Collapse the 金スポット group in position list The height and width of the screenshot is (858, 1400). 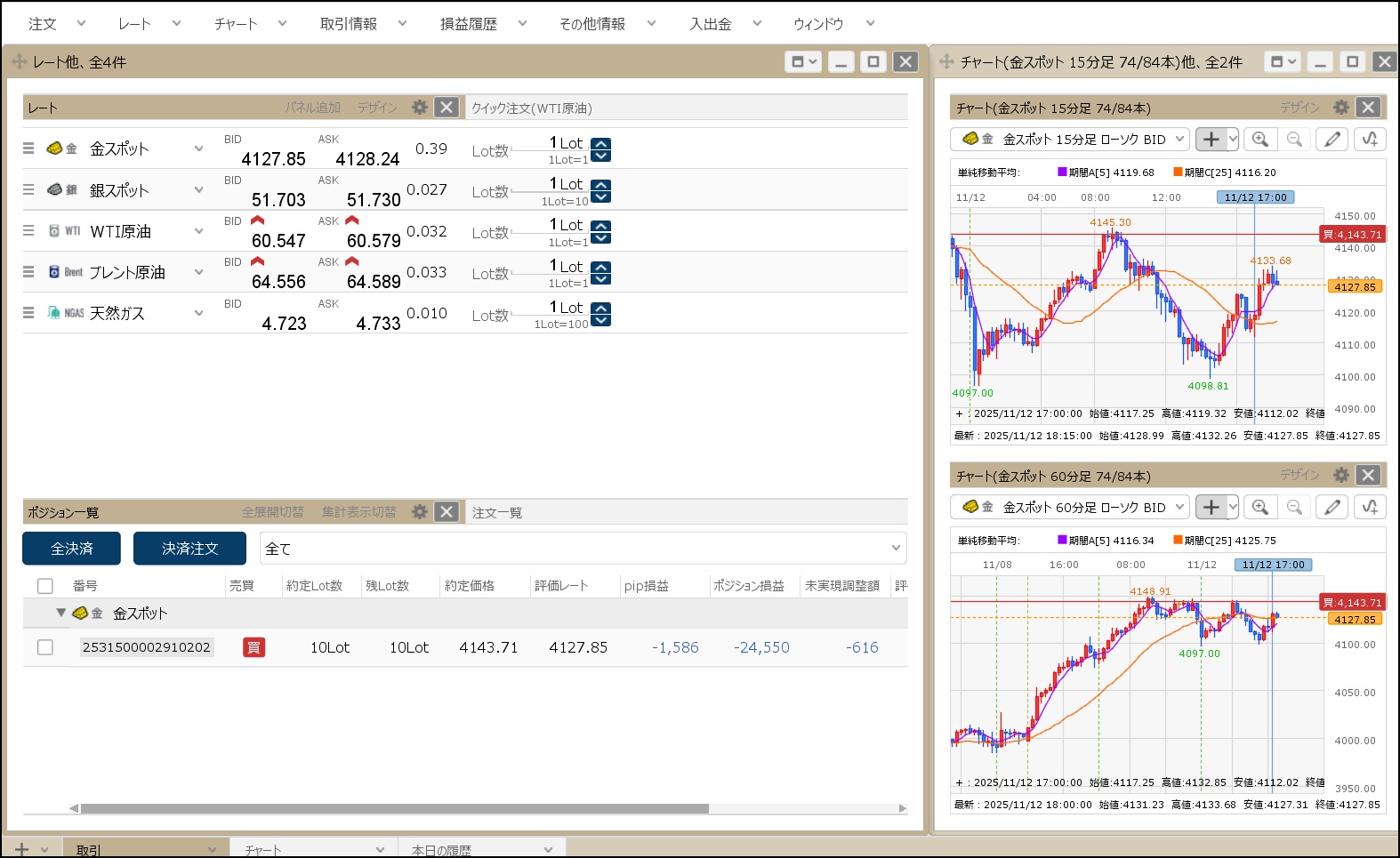pos(60,613)
